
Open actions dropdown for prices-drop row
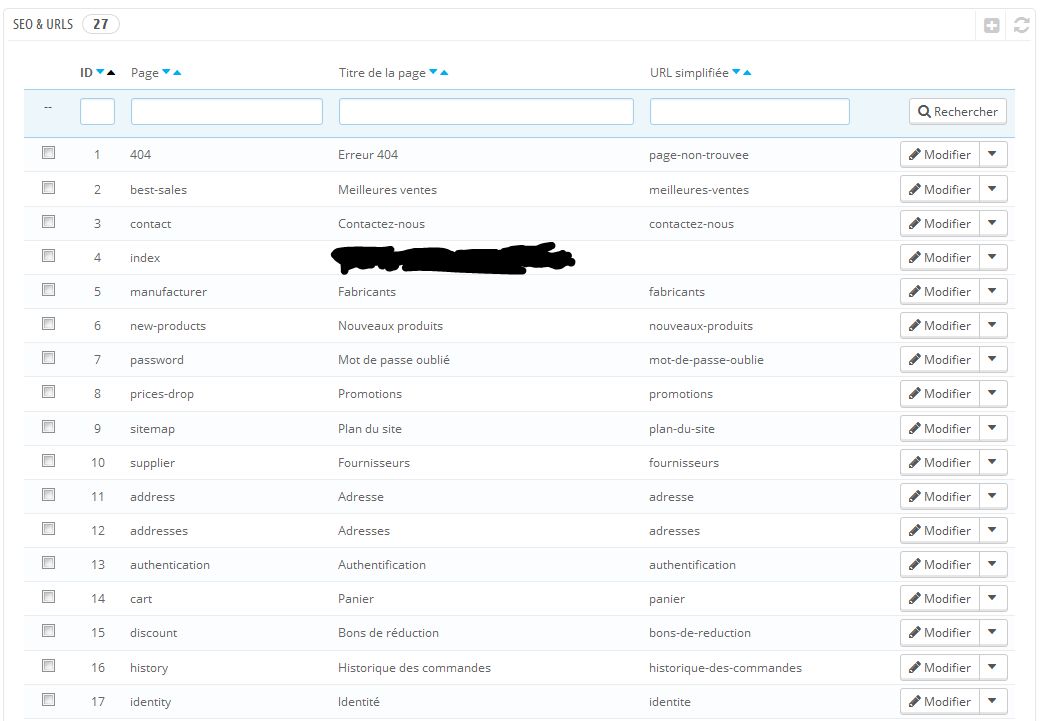[993, 394]
